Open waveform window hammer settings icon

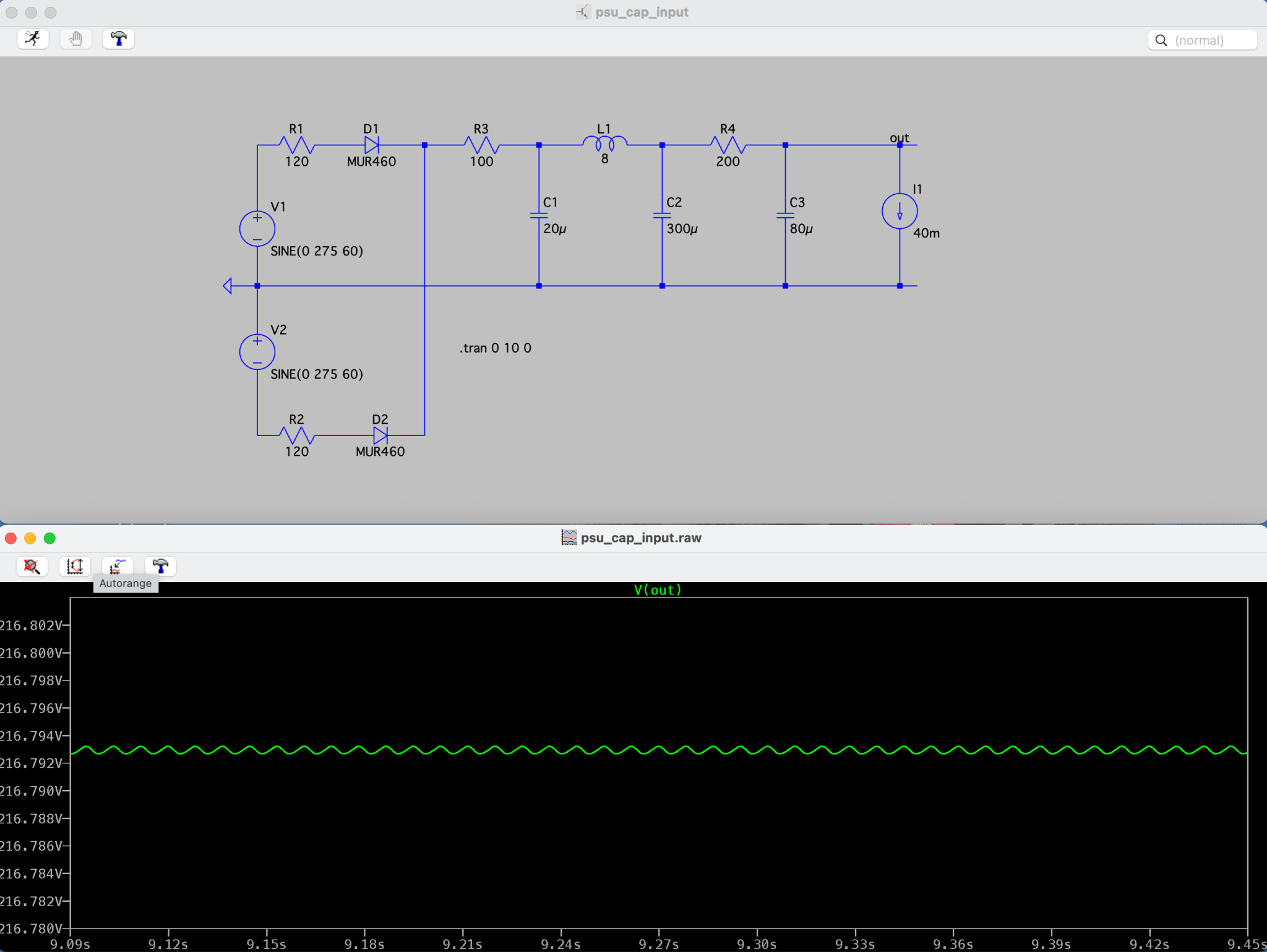[x=160, y=566]
